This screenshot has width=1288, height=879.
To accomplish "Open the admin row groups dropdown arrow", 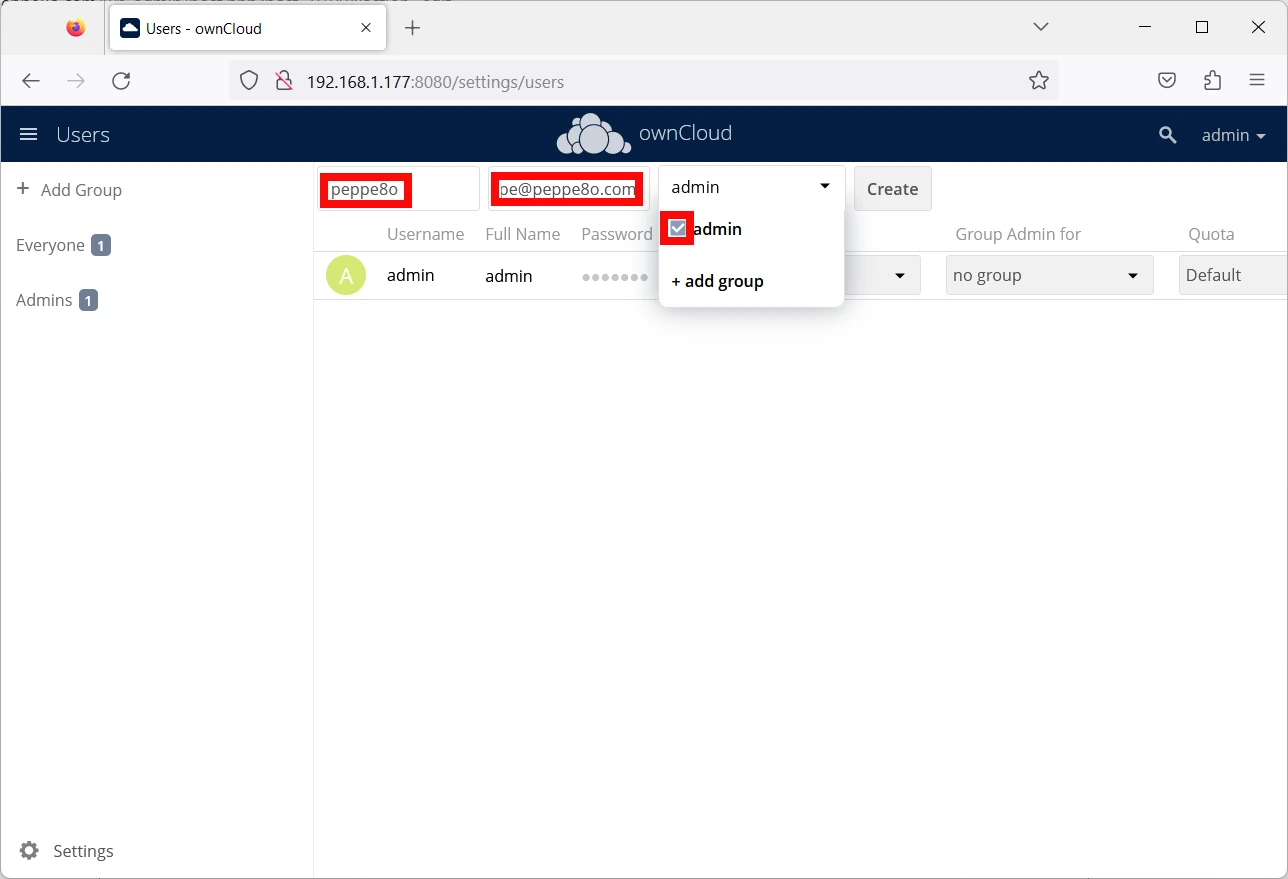I will click(899, 275).
